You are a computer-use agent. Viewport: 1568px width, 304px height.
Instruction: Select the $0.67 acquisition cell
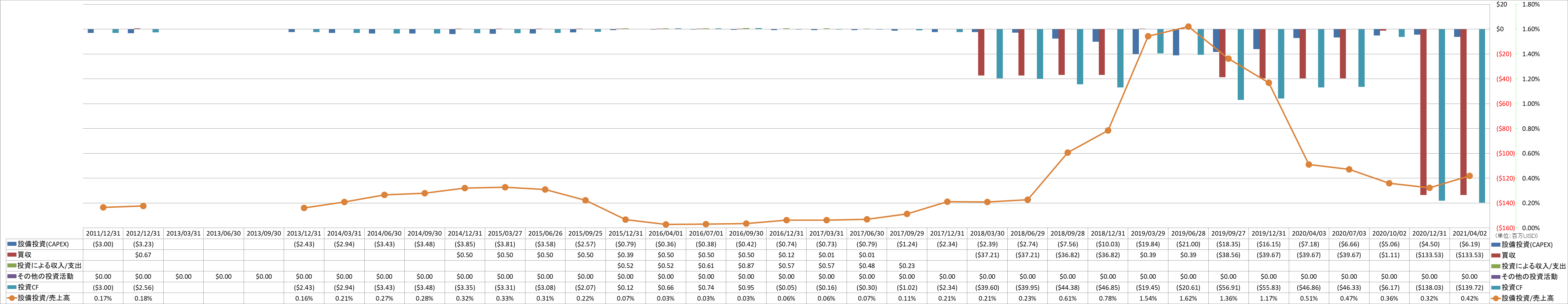pyautogui.click(x=143, y=255)
